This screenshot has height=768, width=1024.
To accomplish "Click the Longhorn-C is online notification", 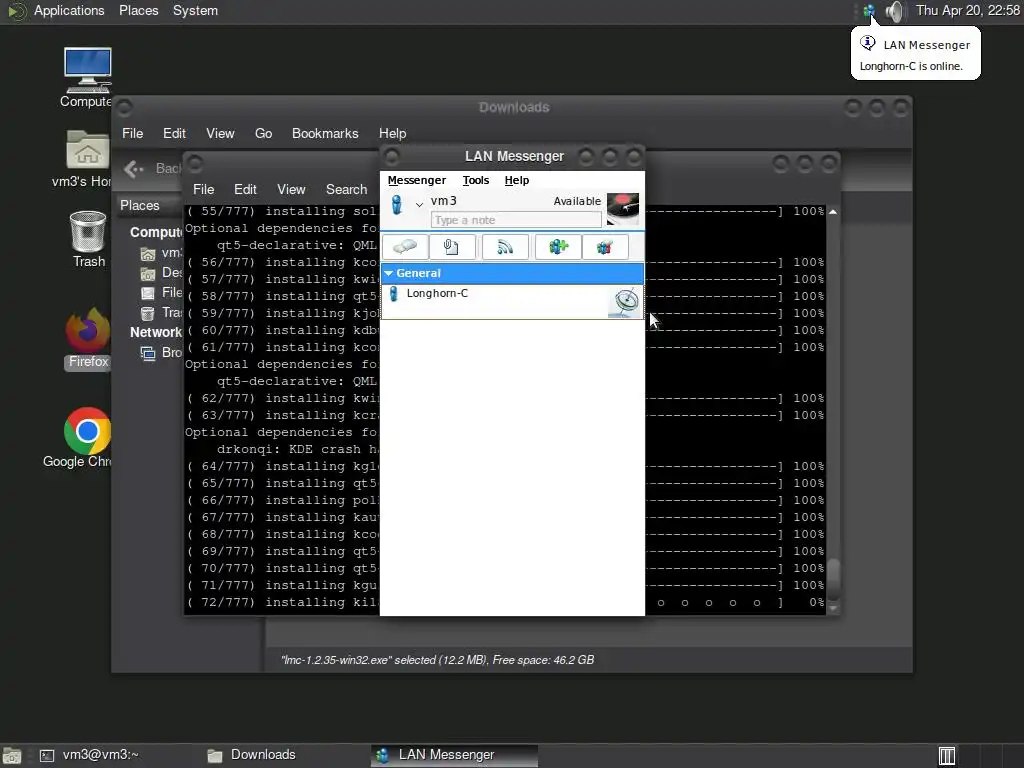I will pos(916,54).
